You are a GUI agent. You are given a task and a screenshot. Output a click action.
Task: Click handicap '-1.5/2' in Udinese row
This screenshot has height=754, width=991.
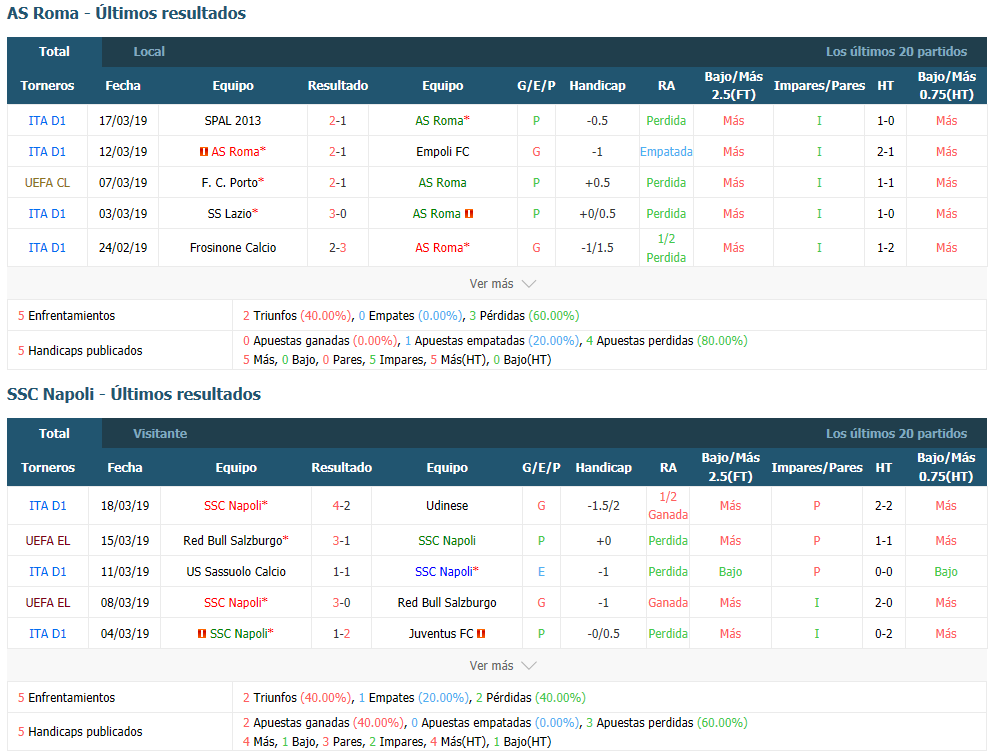604,506
